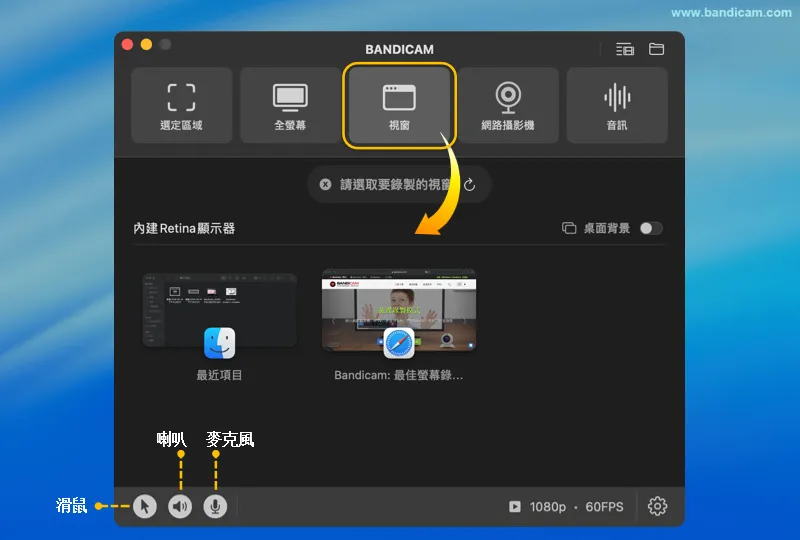Minimize the Bandicam window with yellow button

pyautogui.click(x=146, y=44)
